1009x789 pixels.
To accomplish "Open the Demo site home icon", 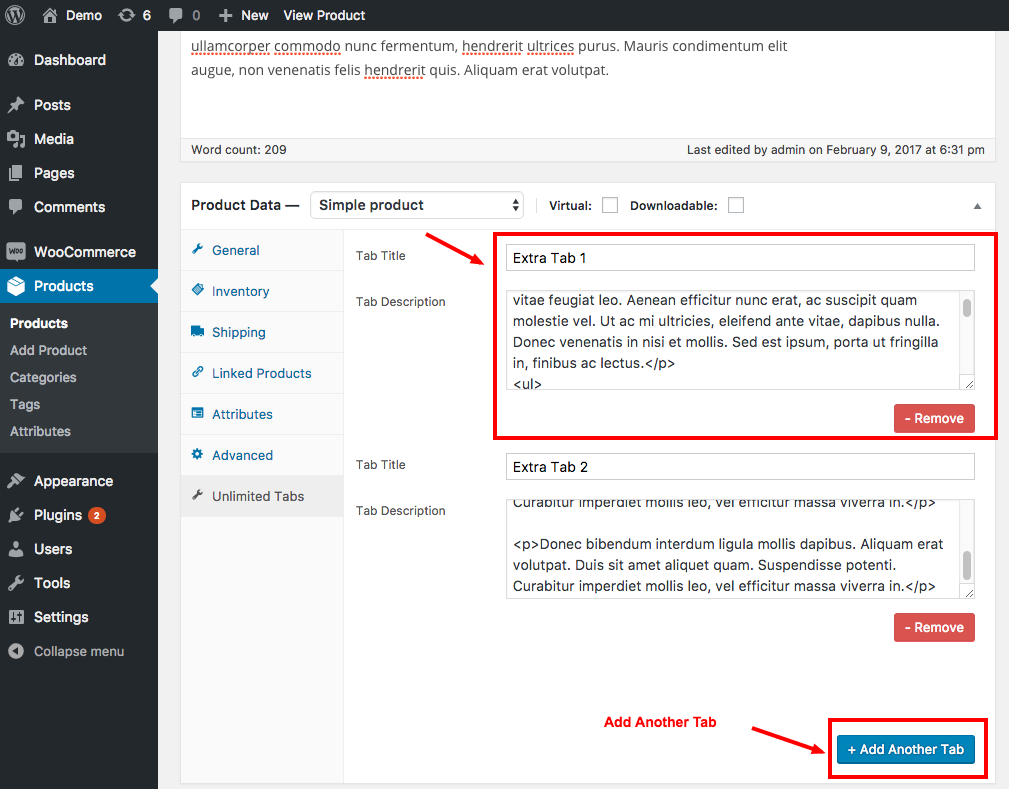I will pos(50,15).
